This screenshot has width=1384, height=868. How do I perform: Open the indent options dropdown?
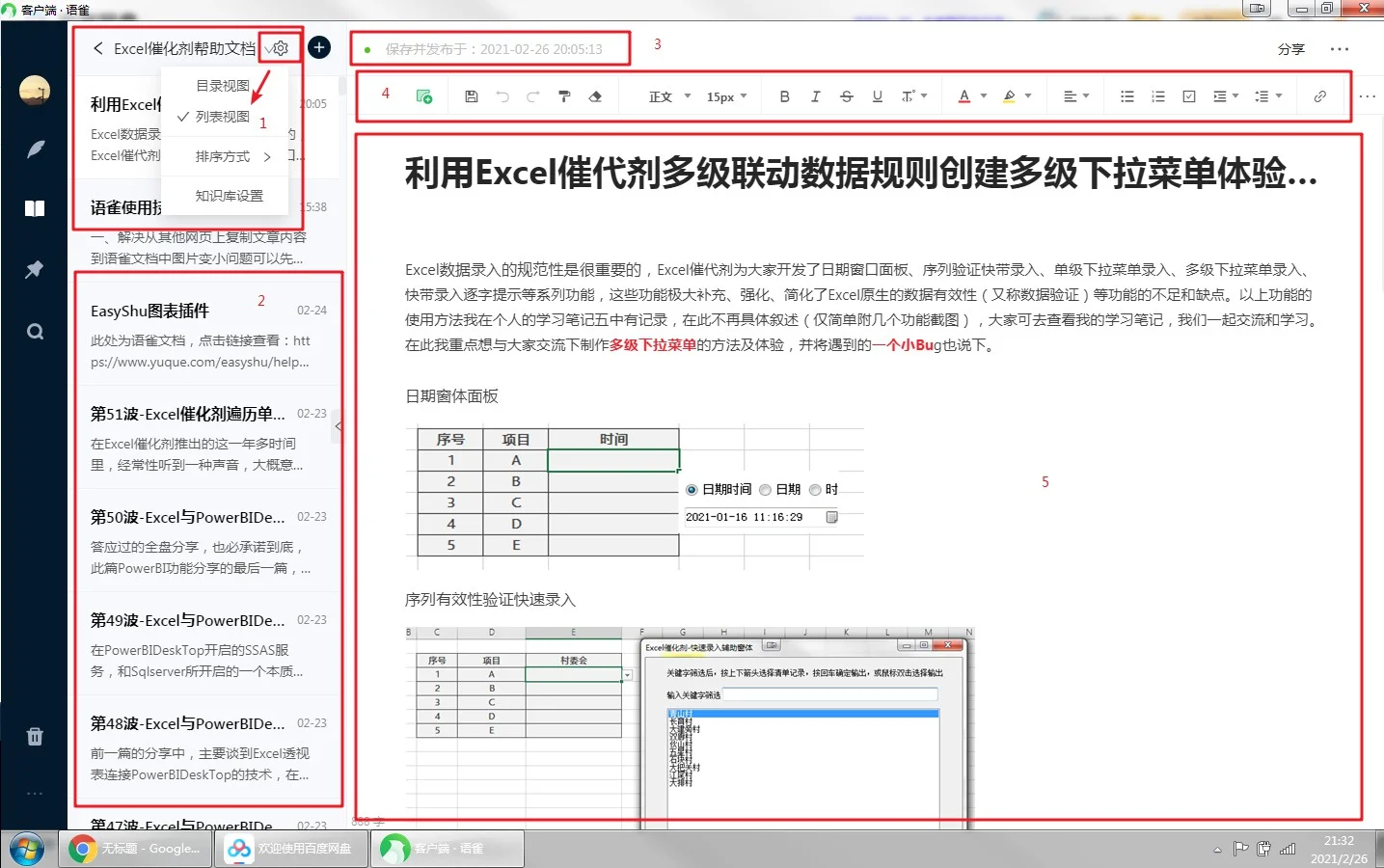point(1225,96)
